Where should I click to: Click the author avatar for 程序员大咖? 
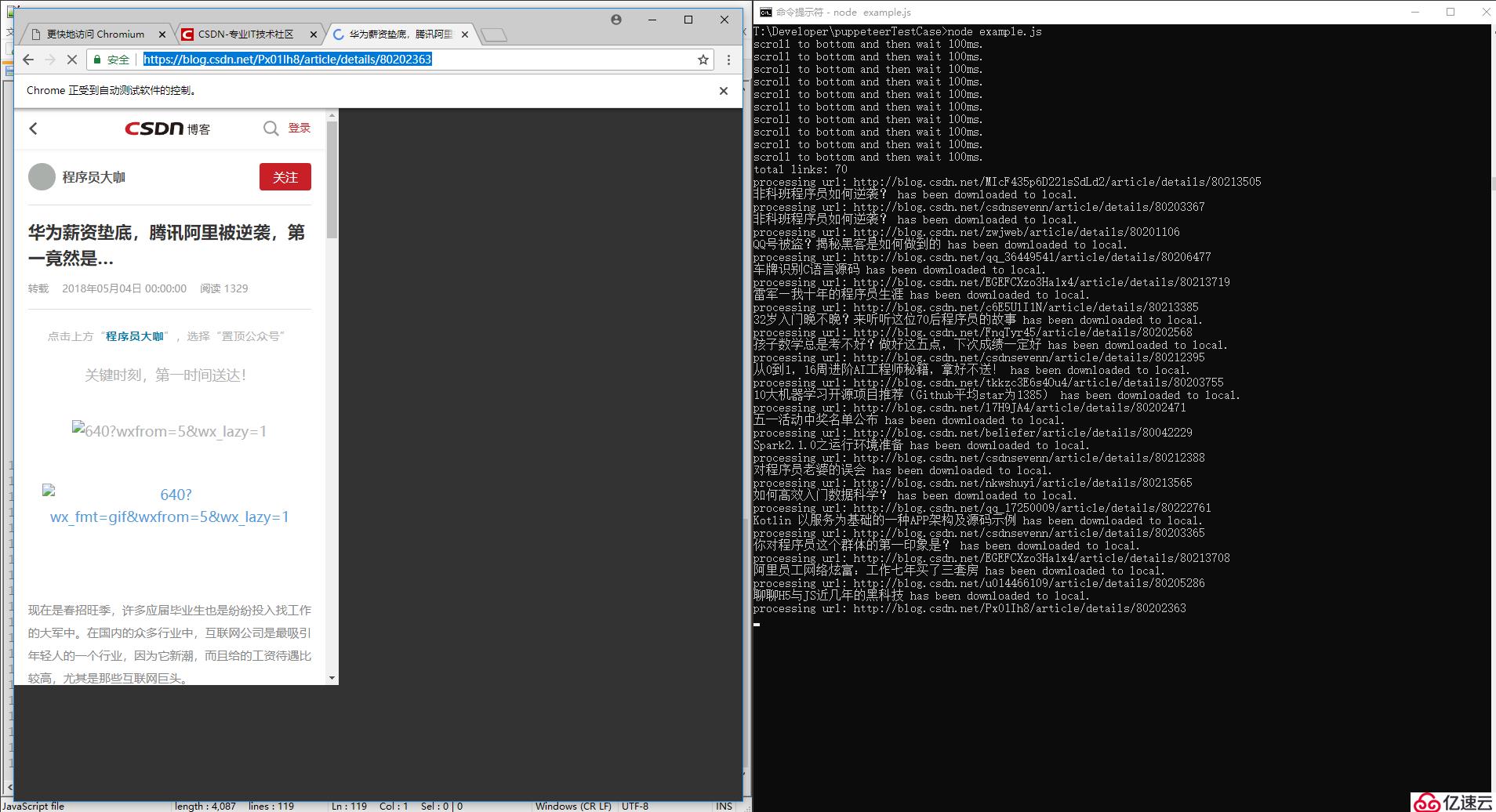[42, 177]
